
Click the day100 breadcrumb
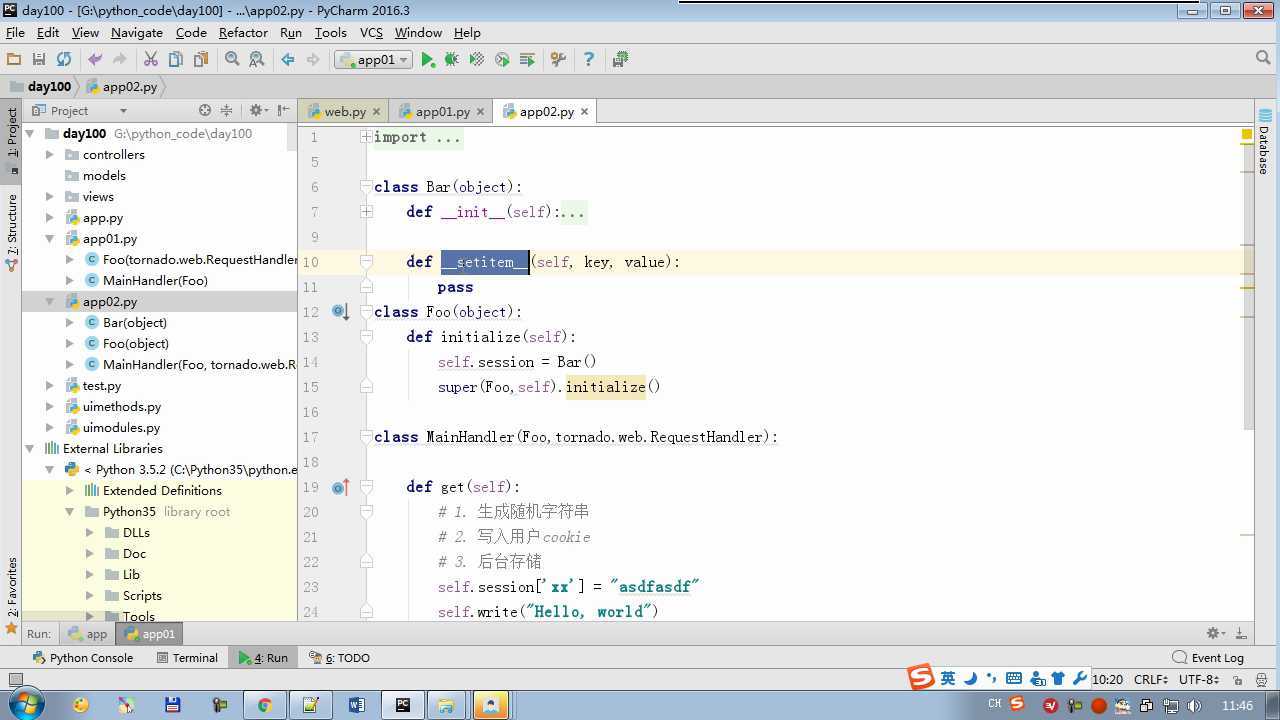pos(39,87)
